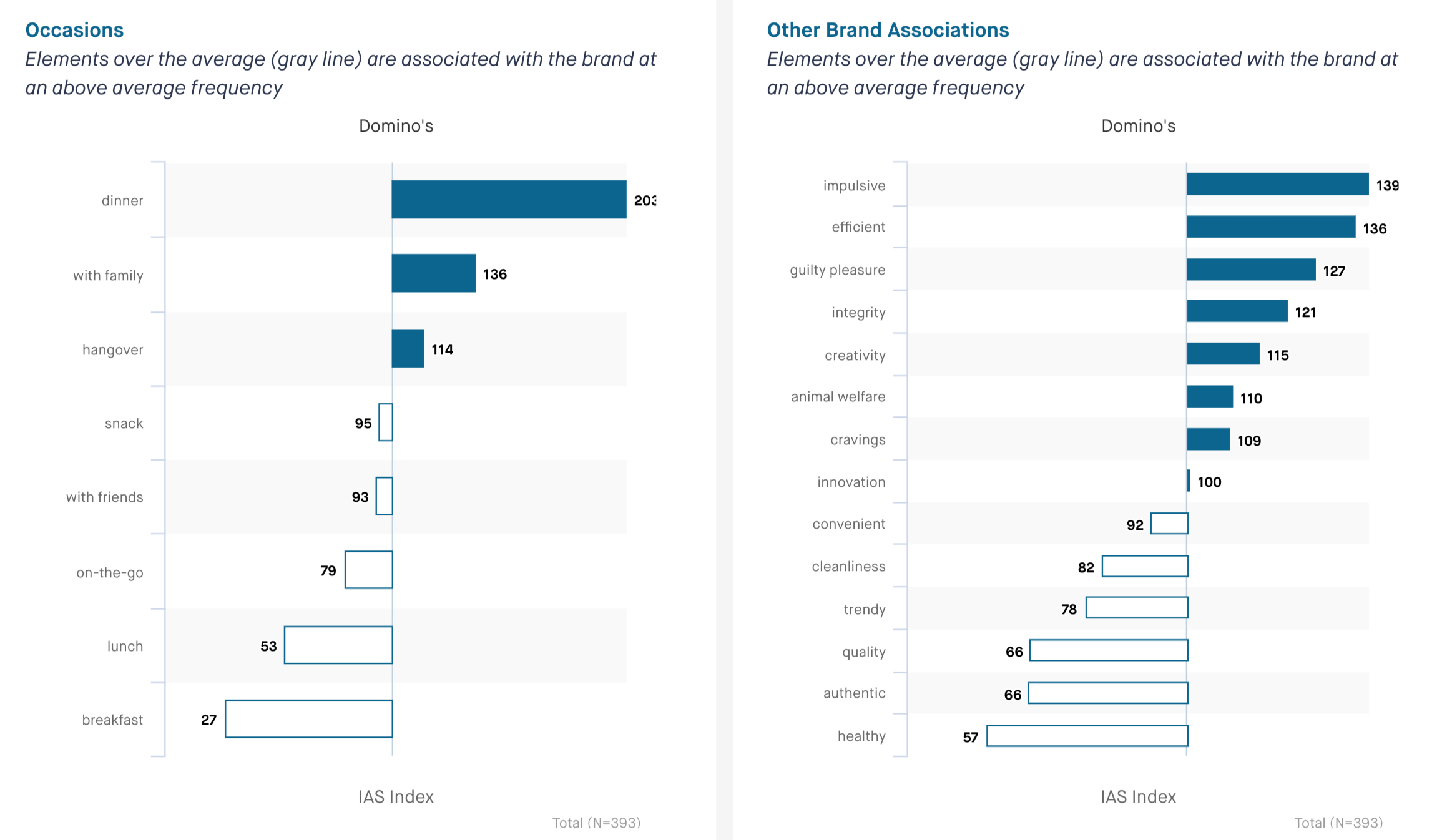
Task: Click the guilty pleasure bar
Action: [1251, 270]
